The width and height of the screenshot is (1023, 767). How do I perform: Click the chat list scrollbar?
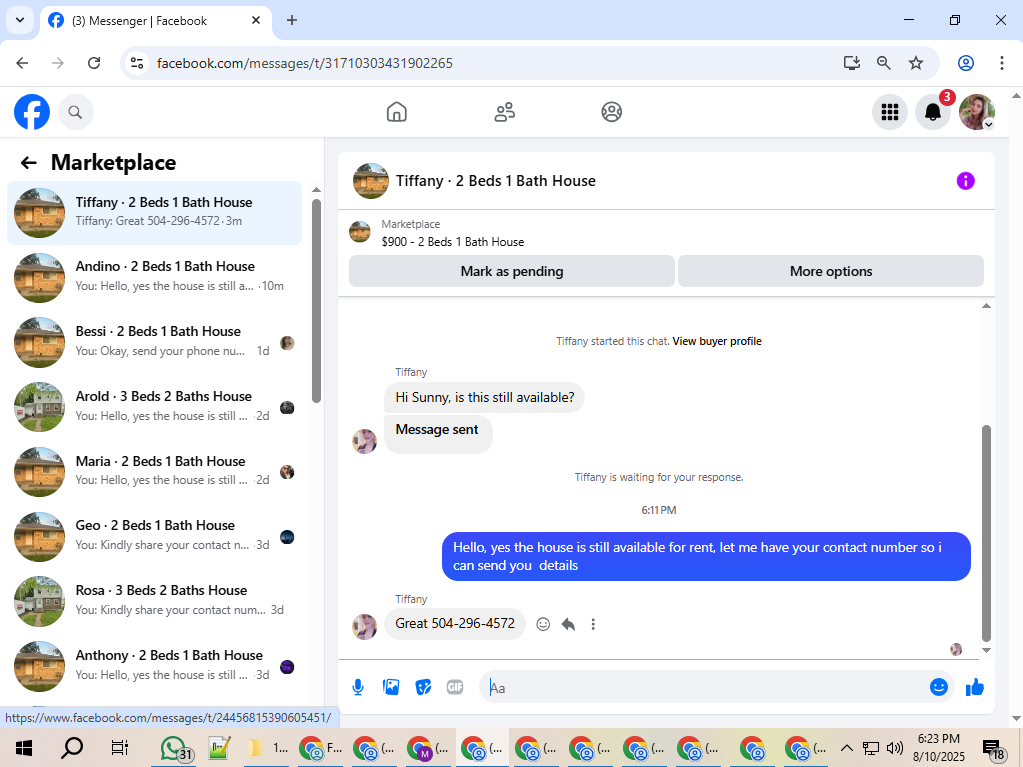pyautogui.click(x=316, y=301)
